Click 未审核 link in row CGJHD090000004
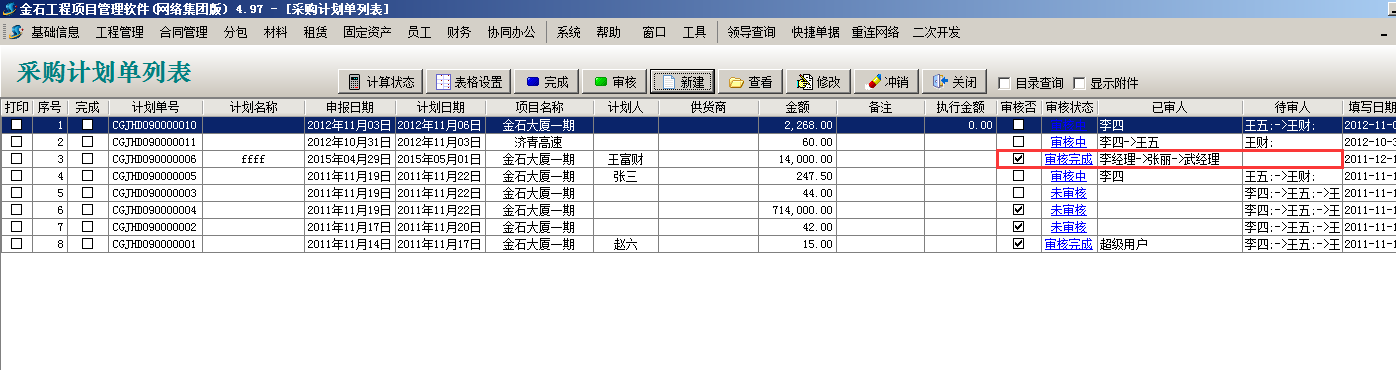Image resolution: width=1396 pixels, height=370 pixels. [1068, 210]
